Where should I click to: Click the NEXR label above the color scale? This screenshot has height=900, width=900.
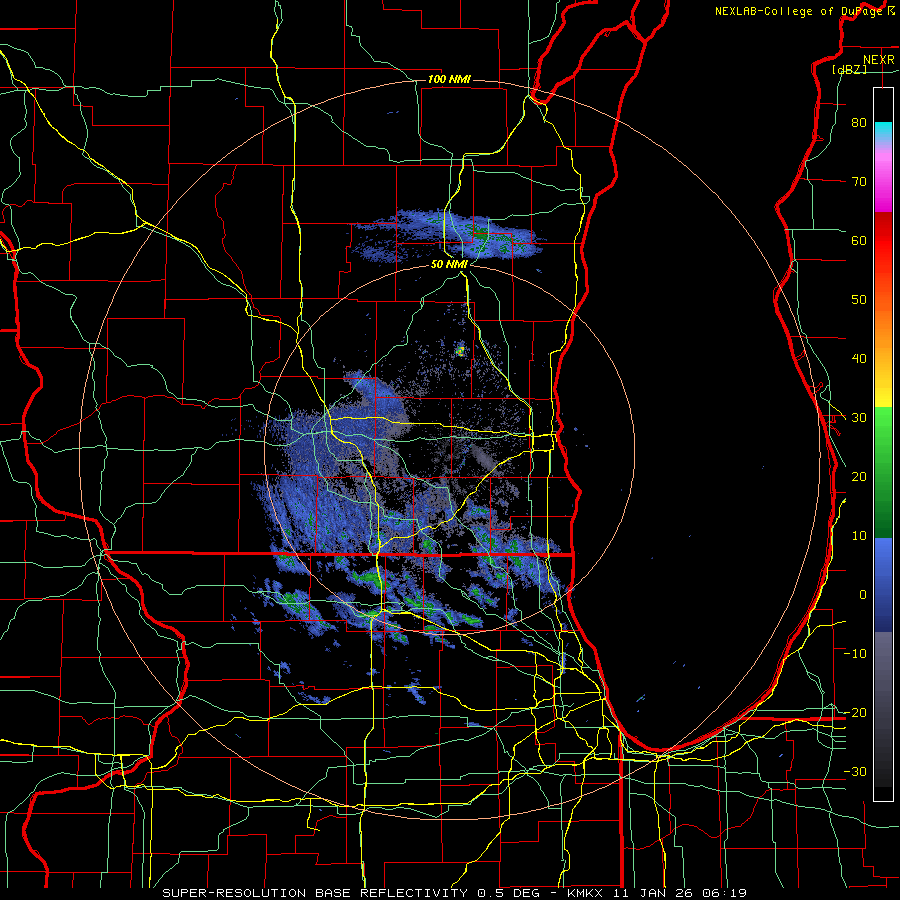878,60
